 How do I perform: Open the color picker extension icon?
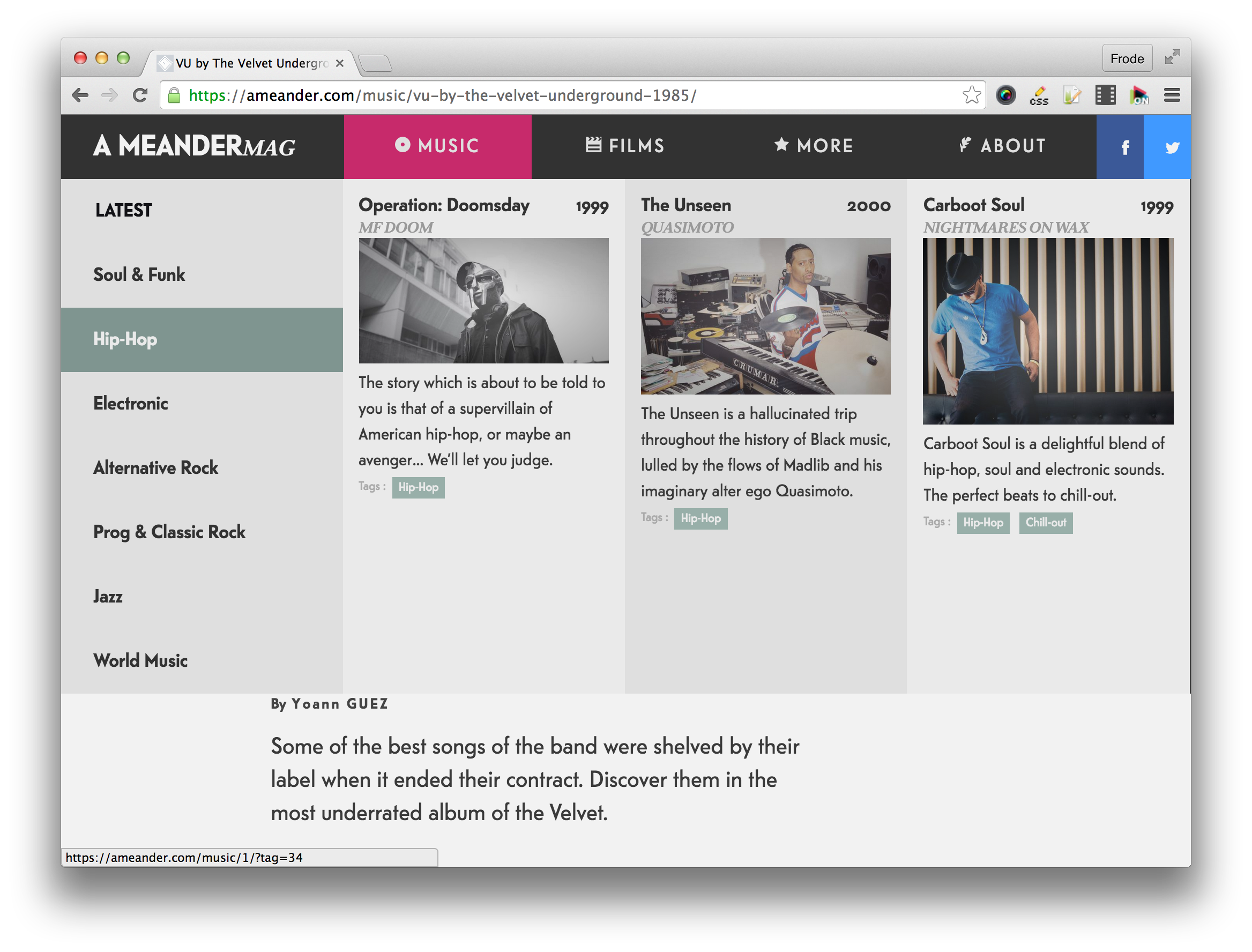[1005, 95]
